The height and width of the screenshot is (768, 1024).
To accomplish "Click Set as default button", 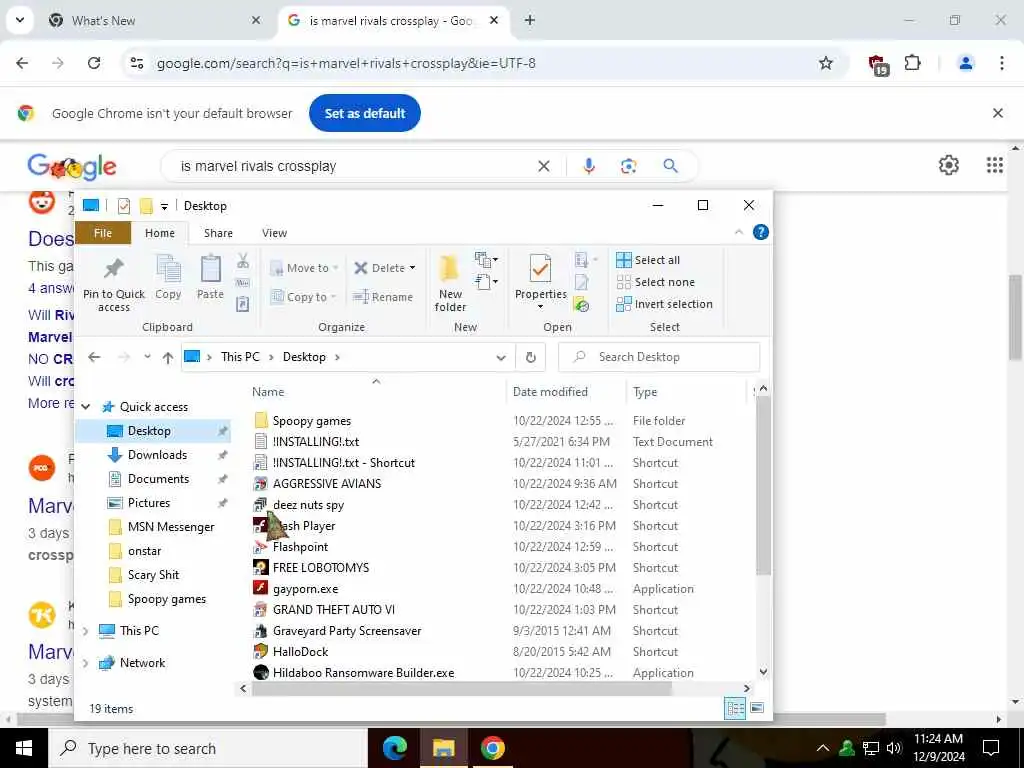I will tap(365, 113).
